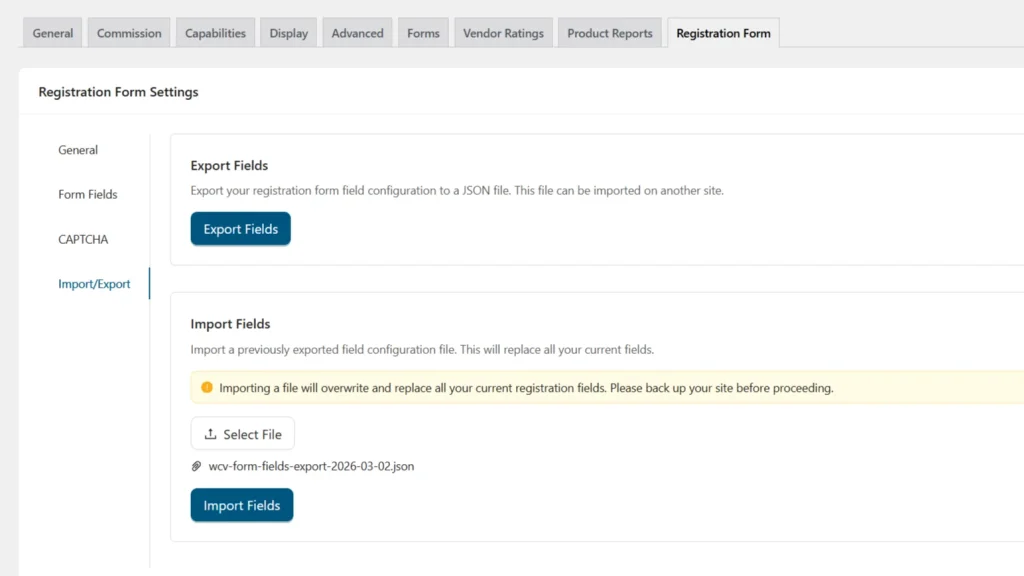Click the Registration Form tab
Screen dimensions: 1024x576
click(x=722, y=32)
